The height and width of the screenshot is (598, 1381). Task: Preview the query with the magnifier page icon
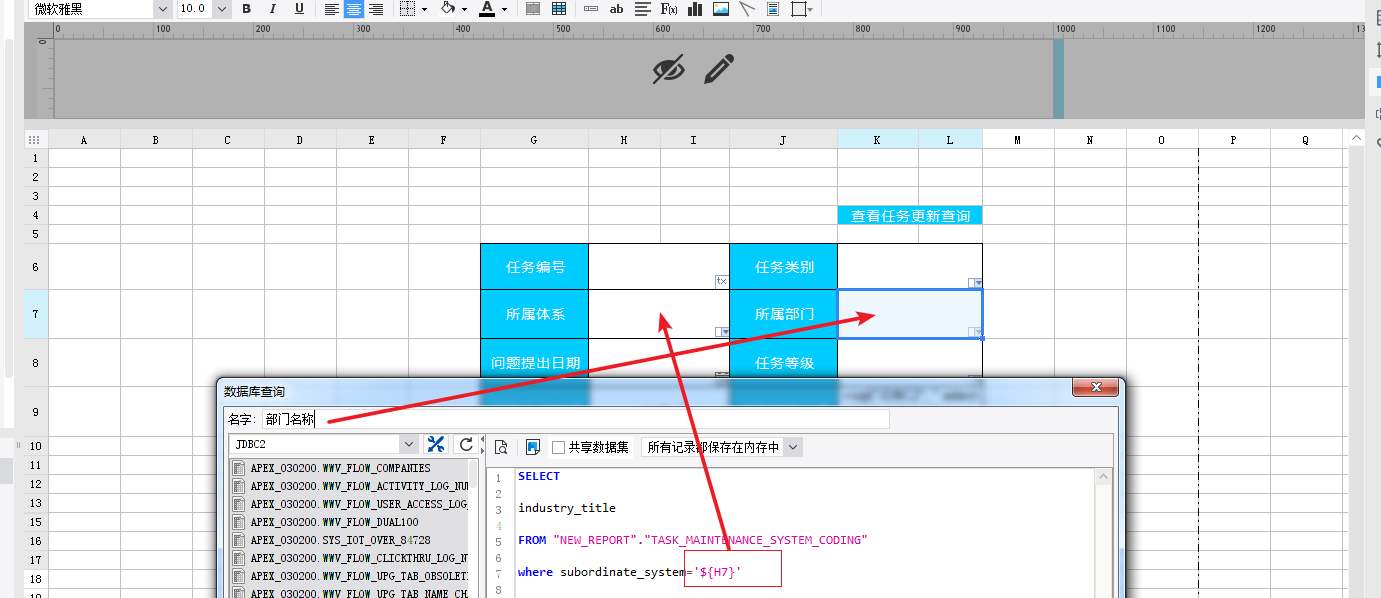[502, 447]
